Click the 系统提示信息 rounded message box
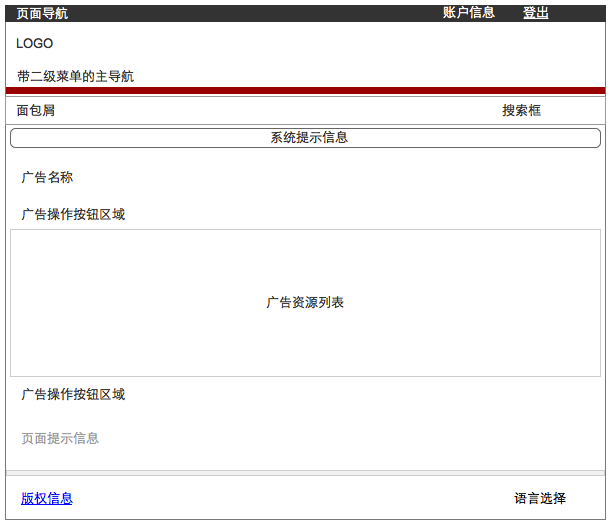 click(305, 138)
